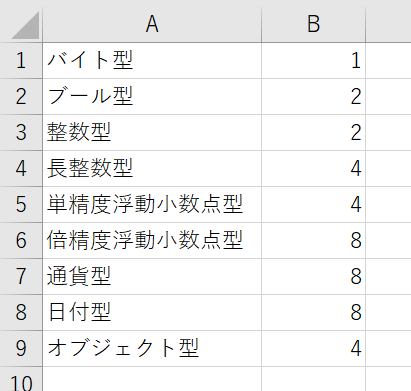Select the value 4 beside オブジェクト型

click(x=313, y=348)
